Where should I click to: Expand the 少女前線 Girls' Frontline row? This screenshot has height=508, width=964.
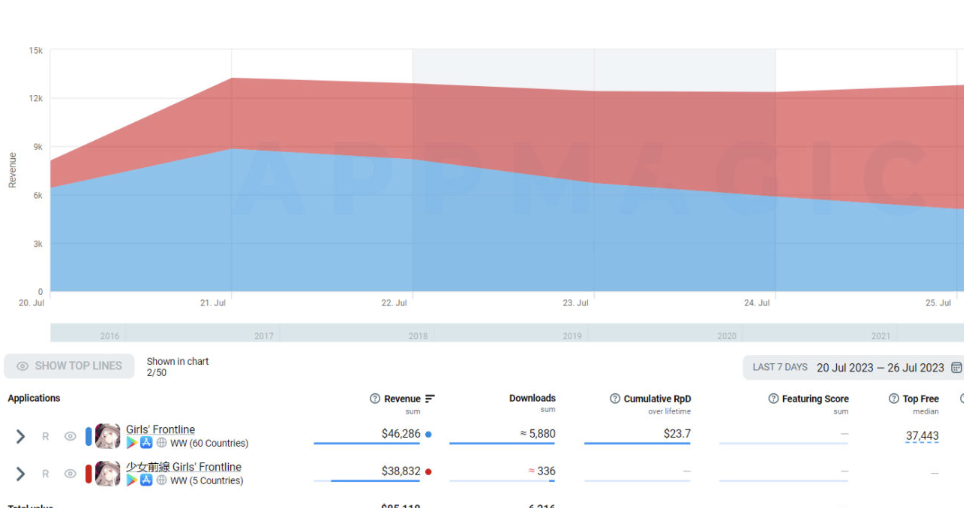20,474
